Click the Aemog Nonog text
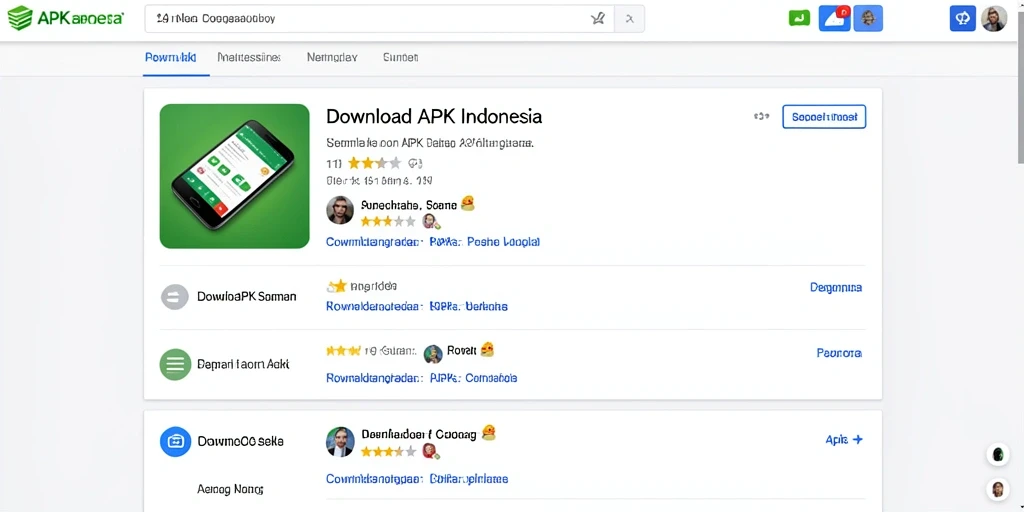1024x512 pixels. coord(230,488)
